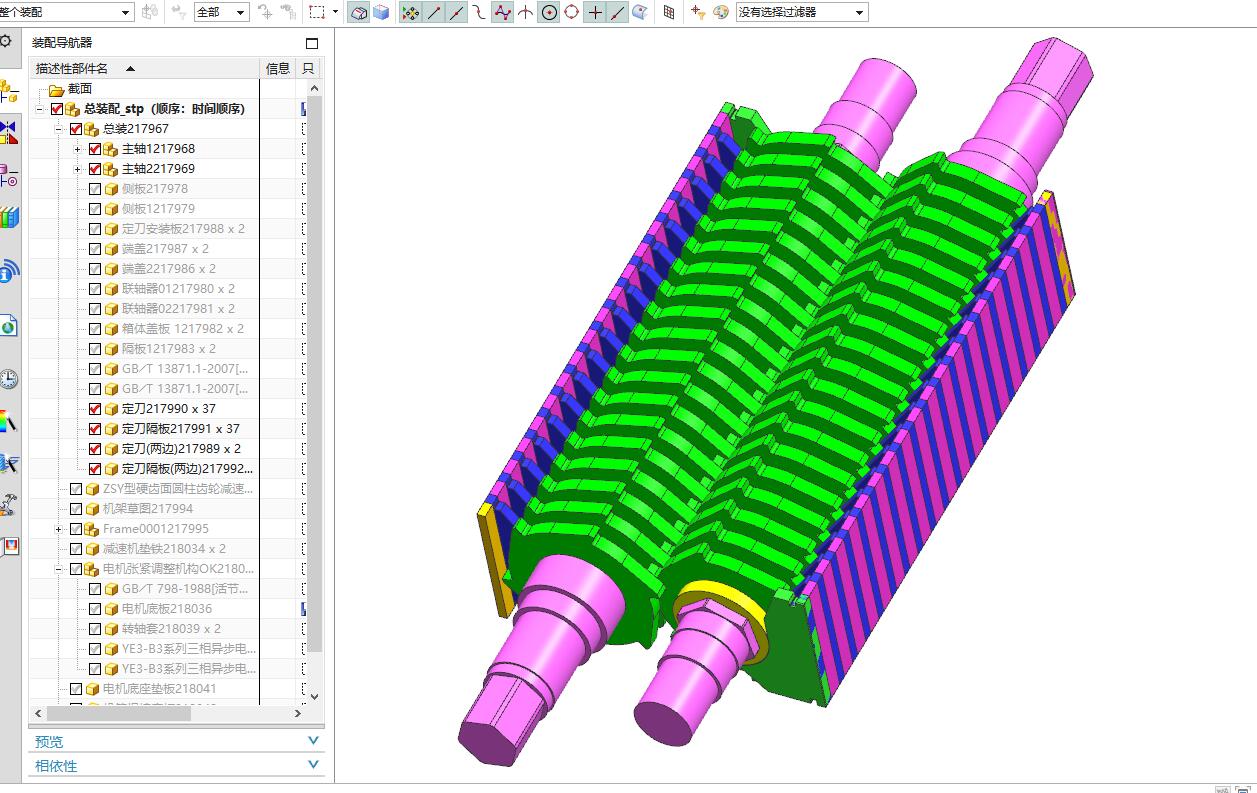Expand the 预览 panel section
1257x793 pixels.
(176, 741)
